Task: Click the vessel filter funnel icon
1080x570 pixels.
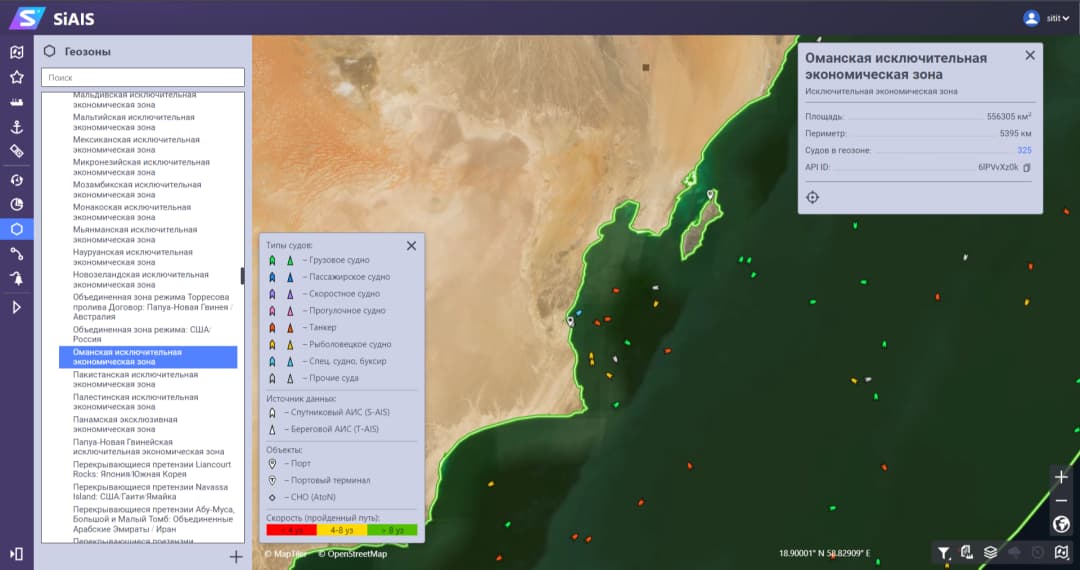Action: [x=943, y=552]
